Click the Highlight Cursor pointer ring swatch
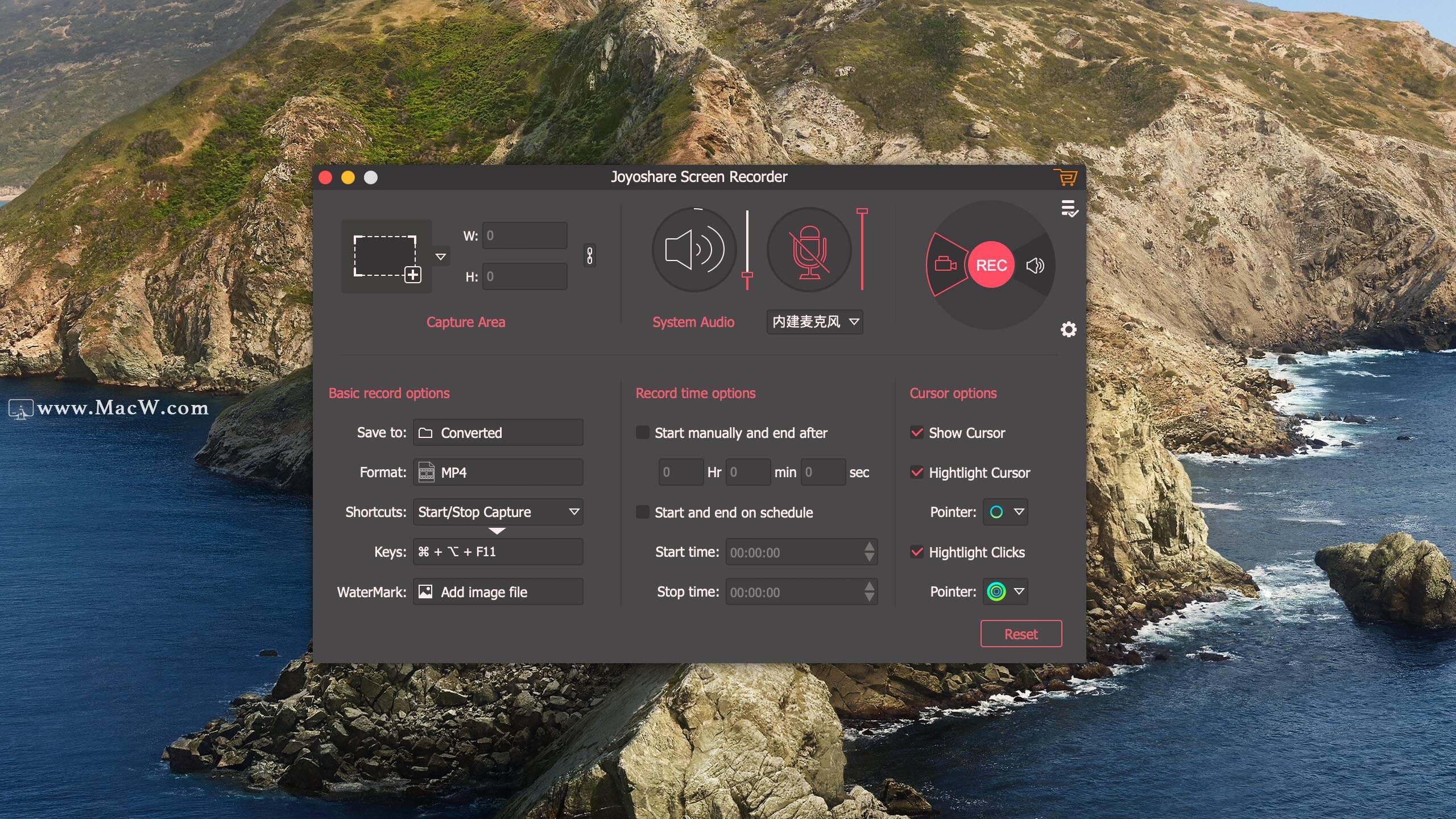This screenshot has width=1456, height=819. tap(996, 512)
